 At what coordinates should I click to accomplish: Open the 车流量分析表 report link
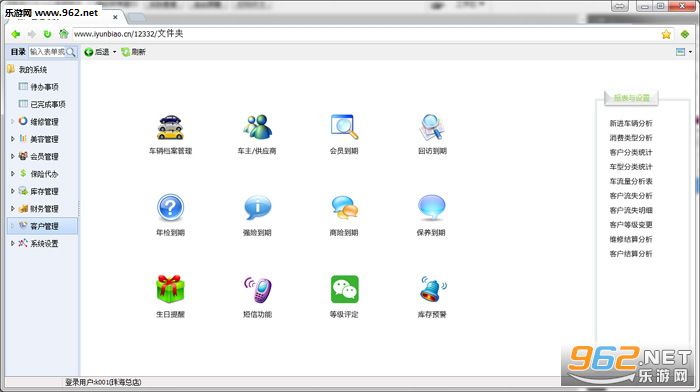[x=631, y=181]
